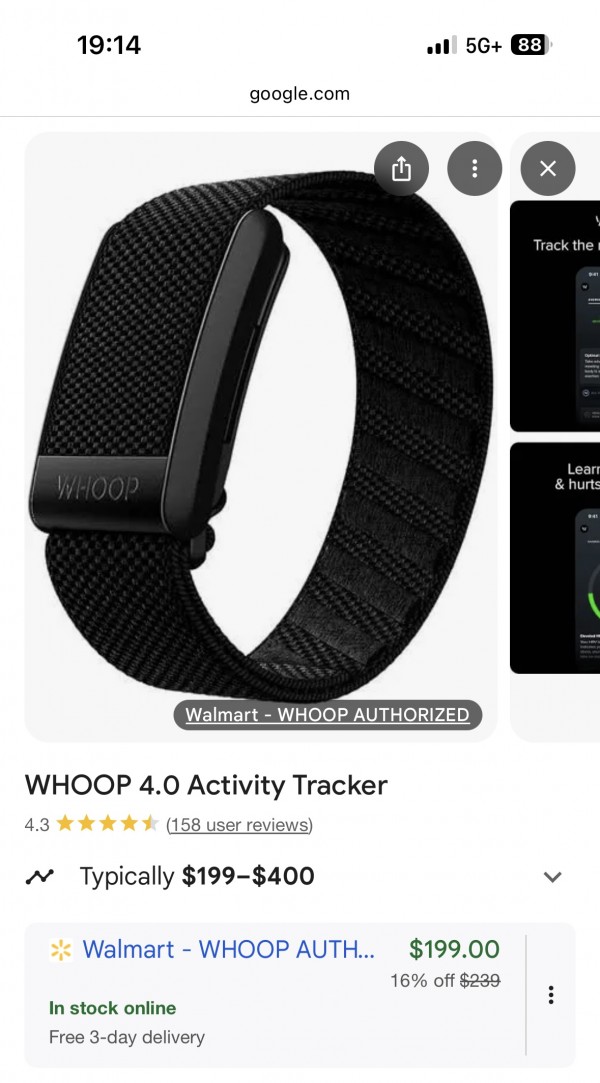
Task: Tap the share icon above product image
Action: click(401, 169)
